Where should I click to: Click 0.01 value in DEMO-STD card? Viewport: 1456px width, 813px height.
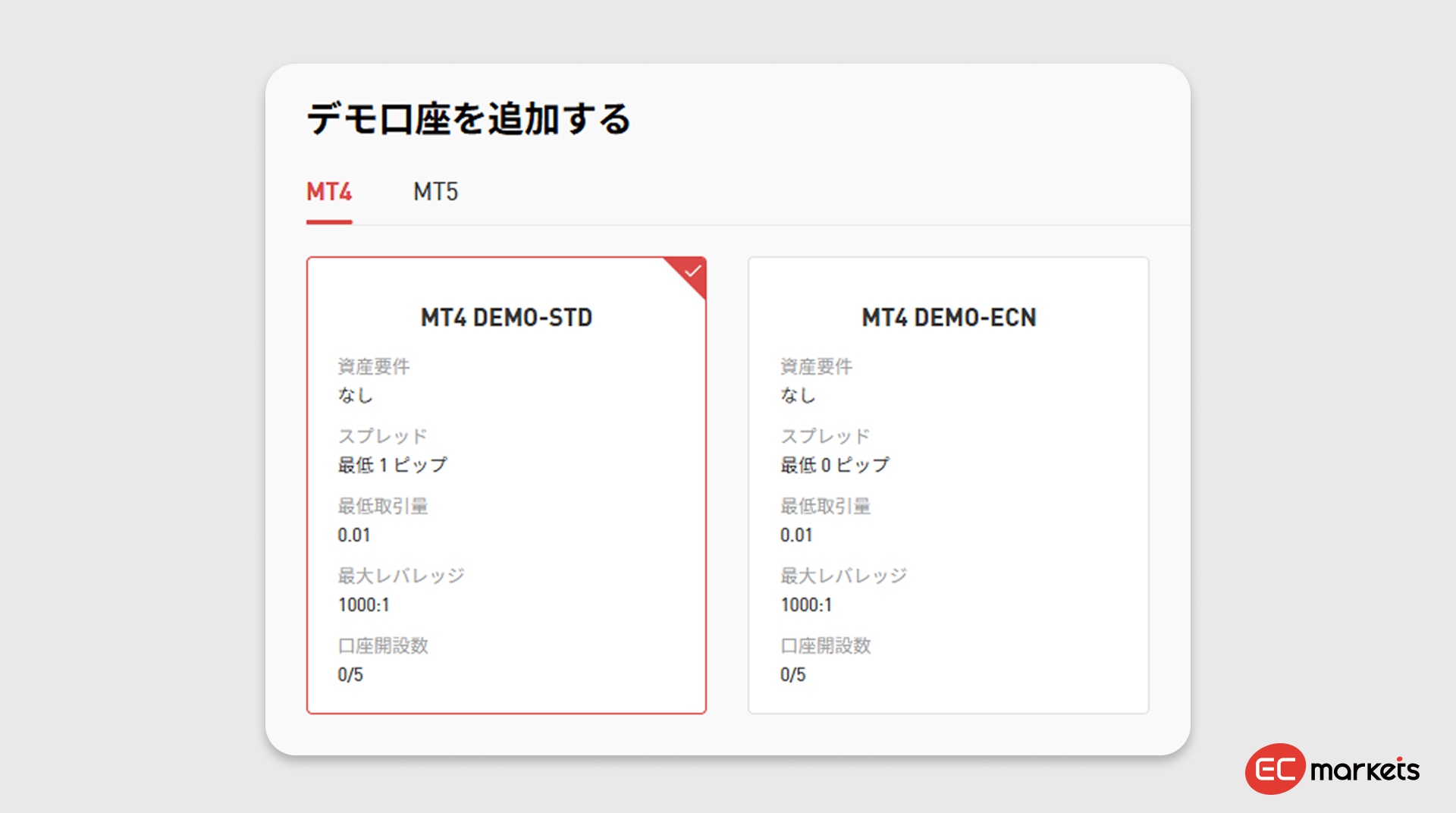354,535
